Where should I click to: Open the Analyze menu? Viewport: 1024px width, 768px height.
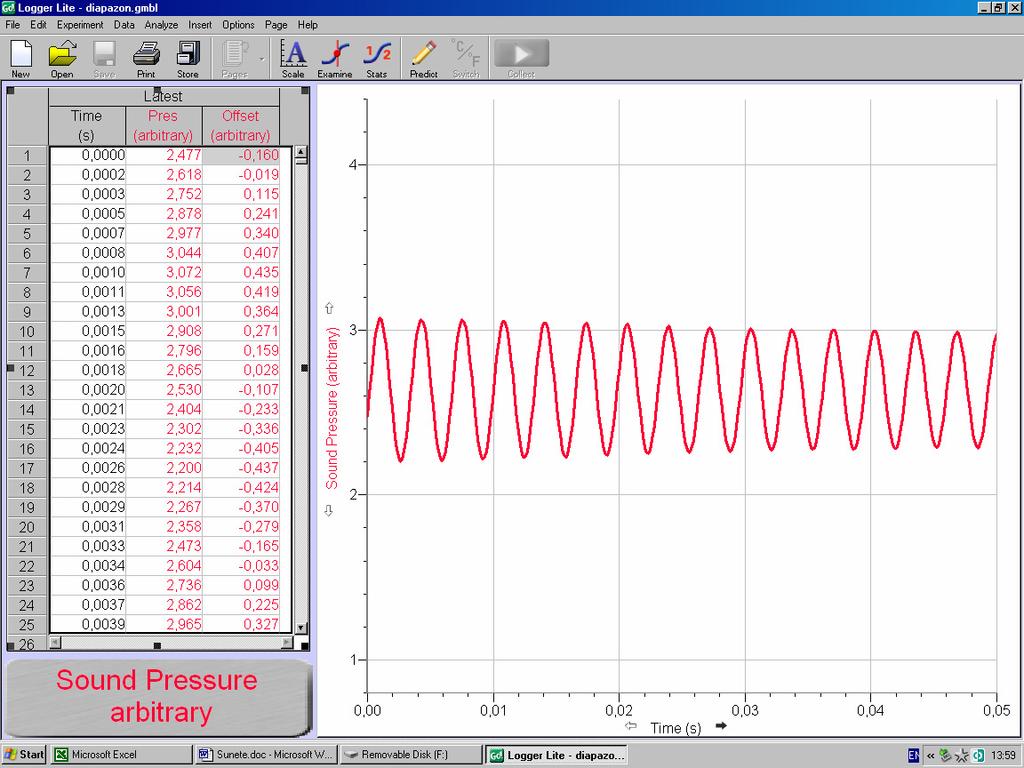click(161, 25)
